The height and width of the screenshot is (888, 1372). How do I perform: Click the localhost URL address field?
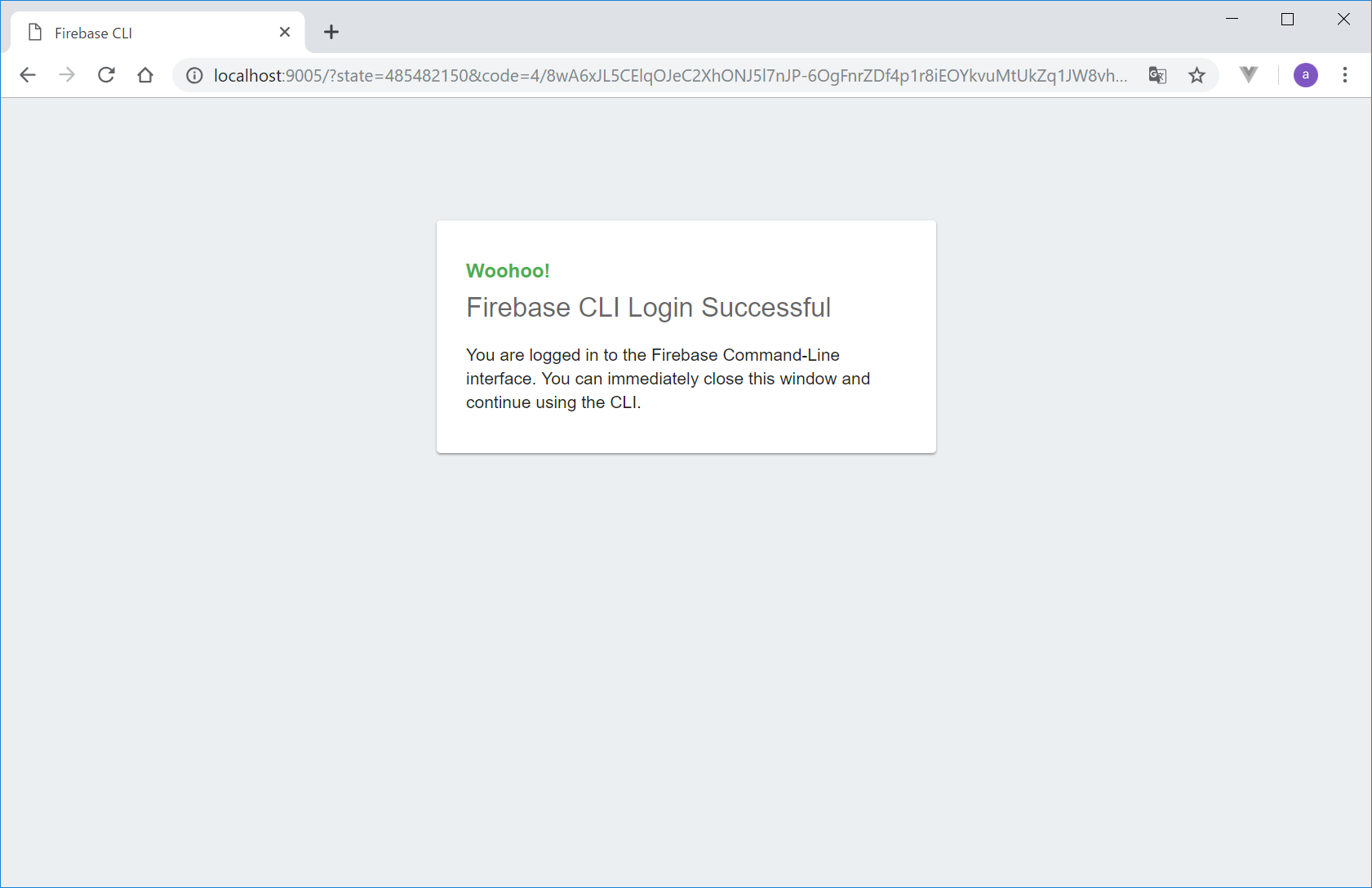pos(670,75)
